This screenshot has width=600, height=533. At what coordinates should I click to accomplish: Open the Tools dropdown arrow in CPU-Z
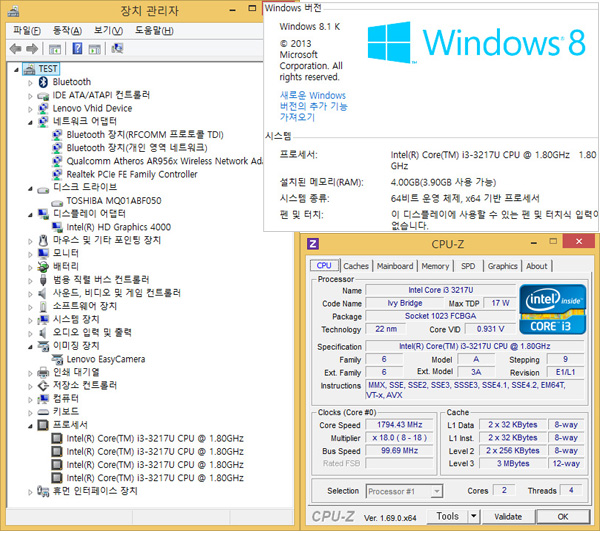[474, 517]
